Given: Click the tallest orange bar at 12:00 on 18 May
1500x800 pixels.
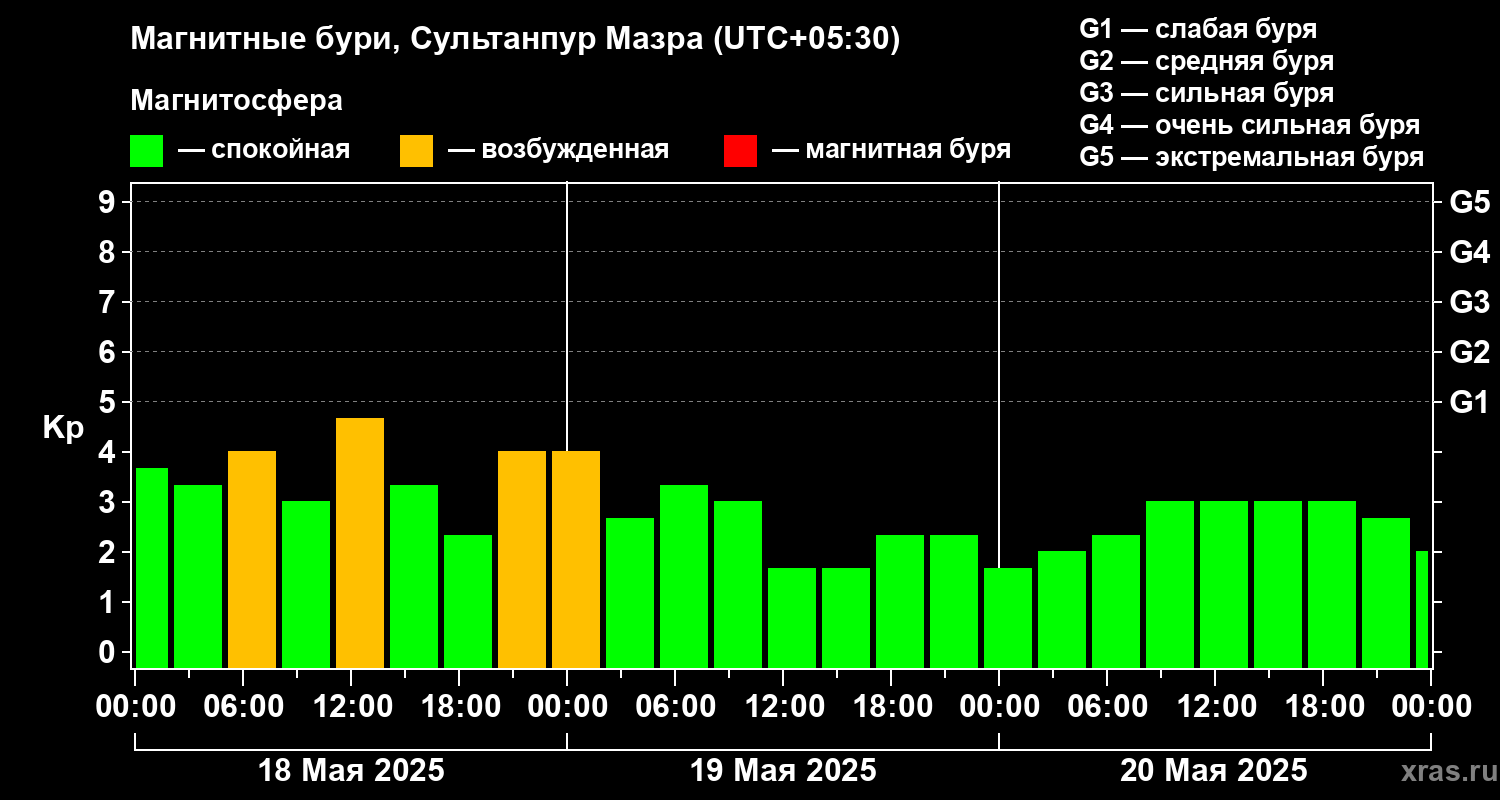Looking at the screenshot, I should (x=360, y=543).
